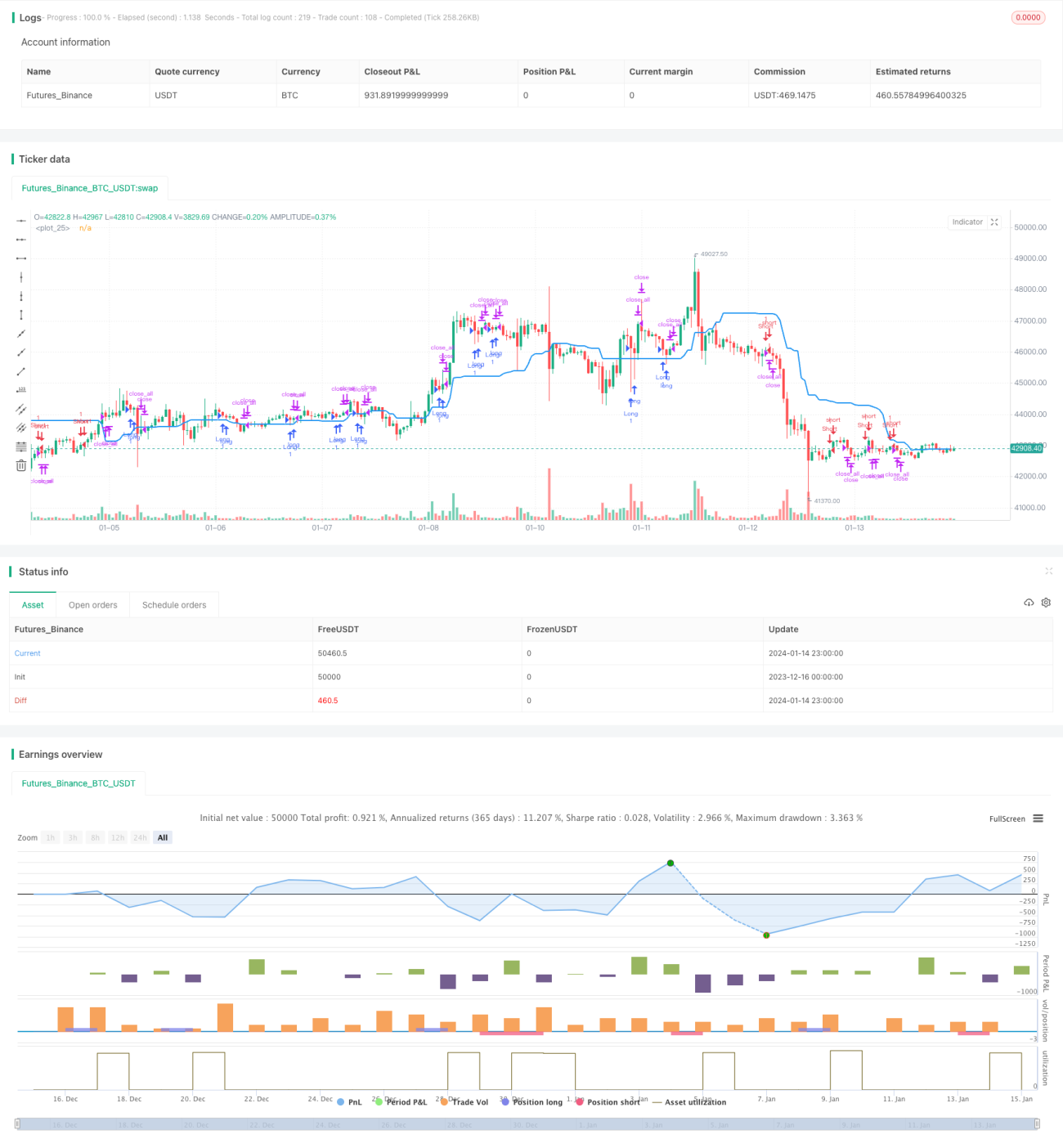This screenshot has width=1063, height=1148.
Task: Switch to the Open orders tab
Action: pyautogui.click(x=93, y=605)
